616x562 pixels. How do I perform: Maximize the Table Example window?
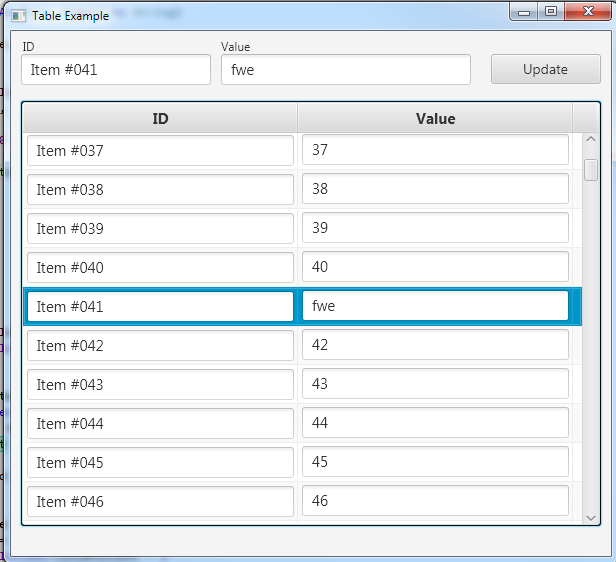[x=550, y=12]
